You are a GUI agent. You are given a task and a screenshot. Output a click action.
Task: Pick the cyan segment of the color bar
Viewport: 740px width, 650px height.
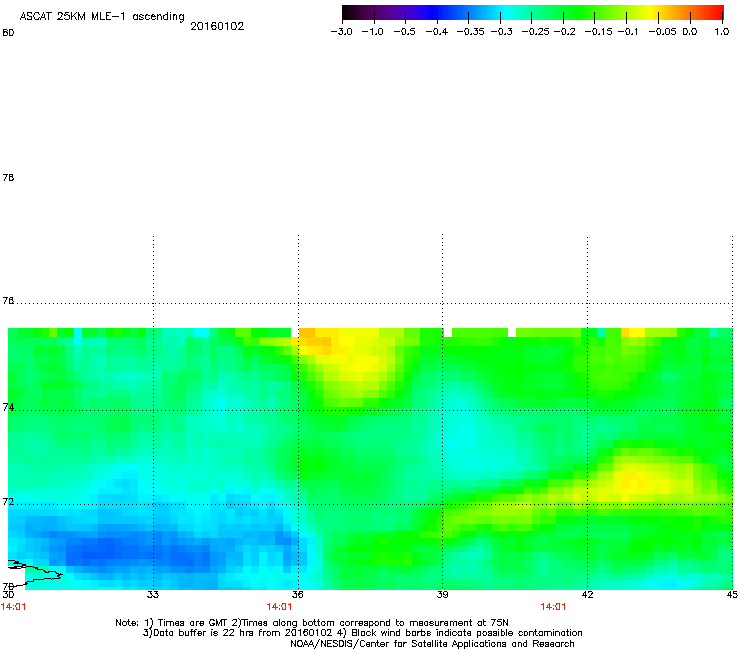[505, 12]
